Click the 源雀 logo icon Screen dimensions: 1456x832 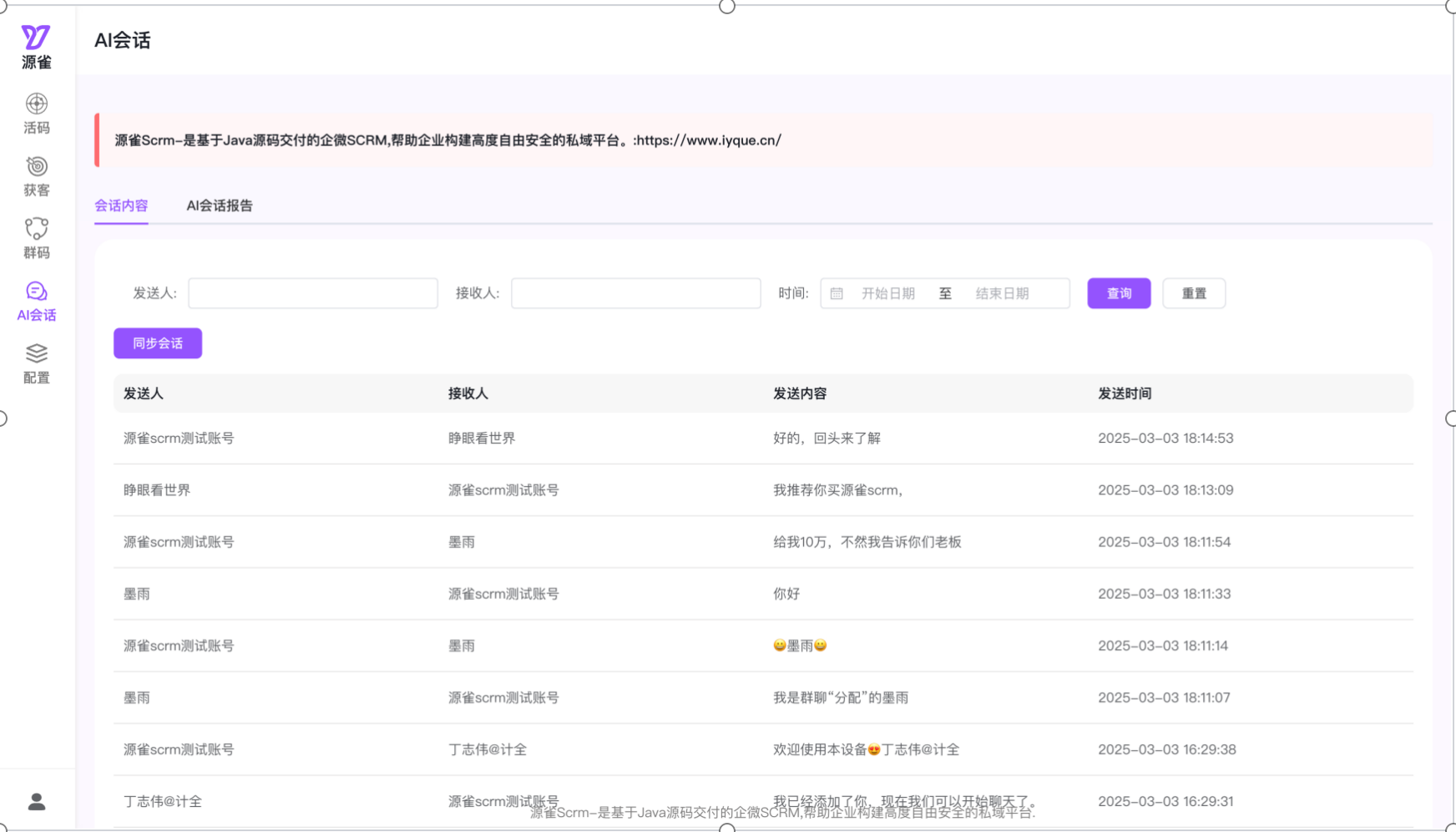coord(36,38)
